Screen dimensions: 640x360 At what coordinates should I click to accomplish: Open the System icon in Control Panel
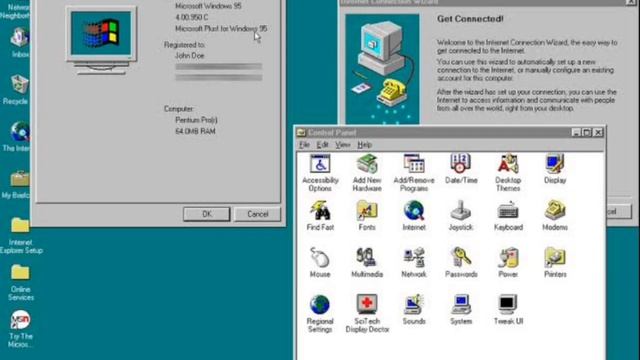point(461,309)
